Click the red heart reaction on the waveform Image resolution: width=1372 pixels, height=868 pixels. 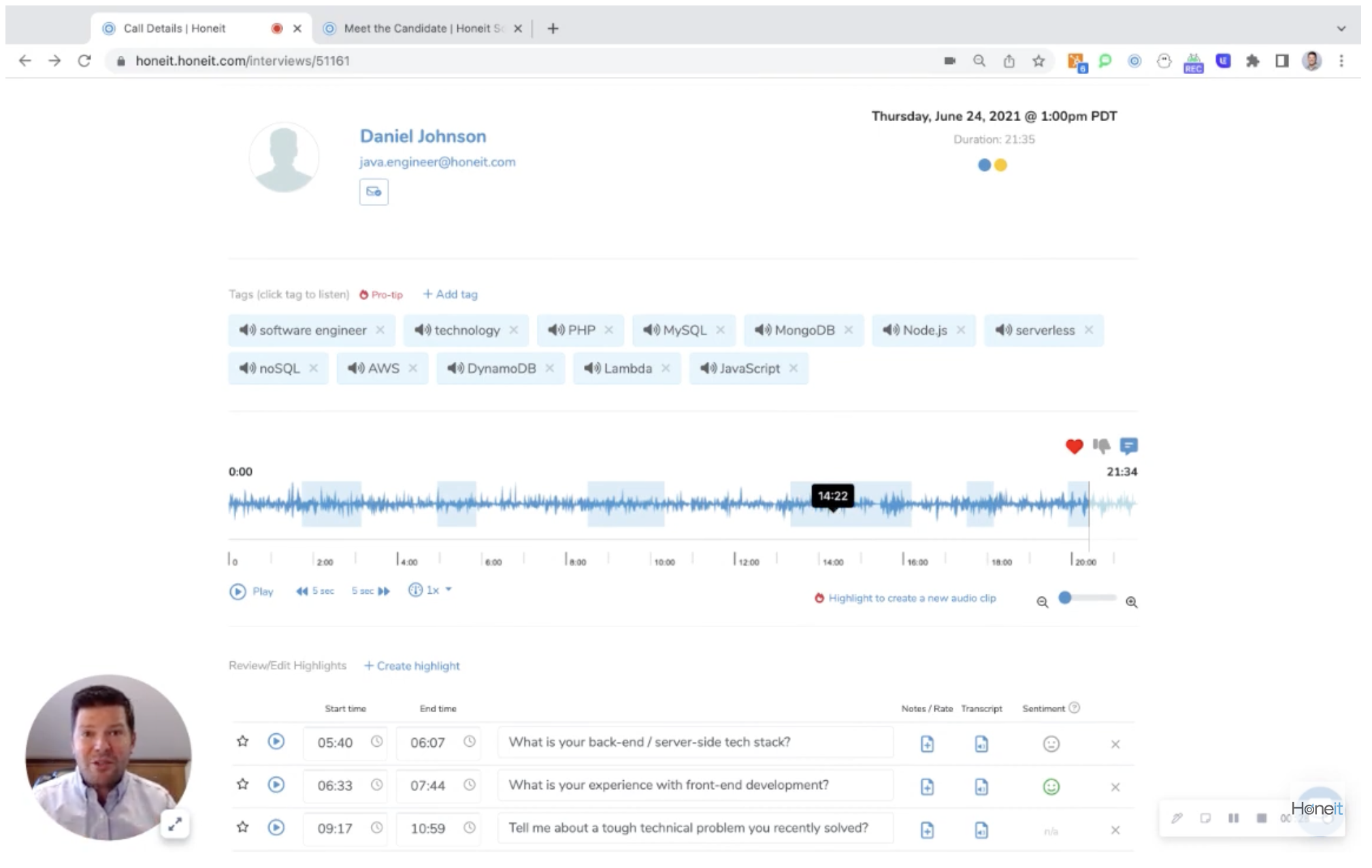[x=1074, y=446]
